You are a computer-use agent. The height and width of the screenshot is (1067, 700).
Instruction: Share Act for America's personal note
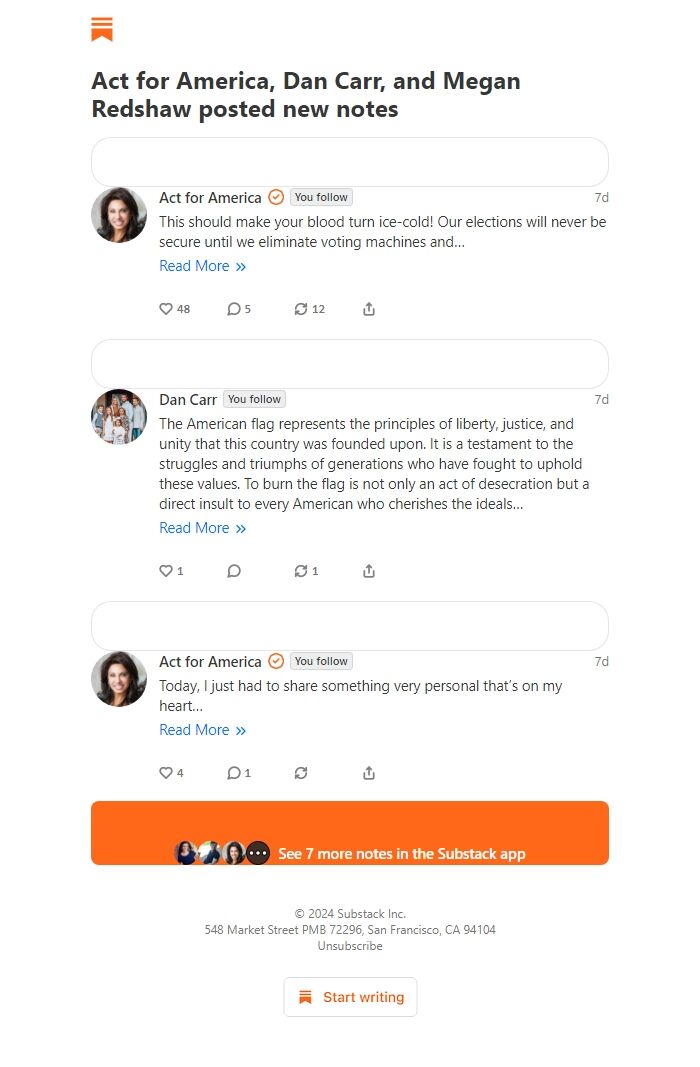pyautogui.click(x=368, y=773)
